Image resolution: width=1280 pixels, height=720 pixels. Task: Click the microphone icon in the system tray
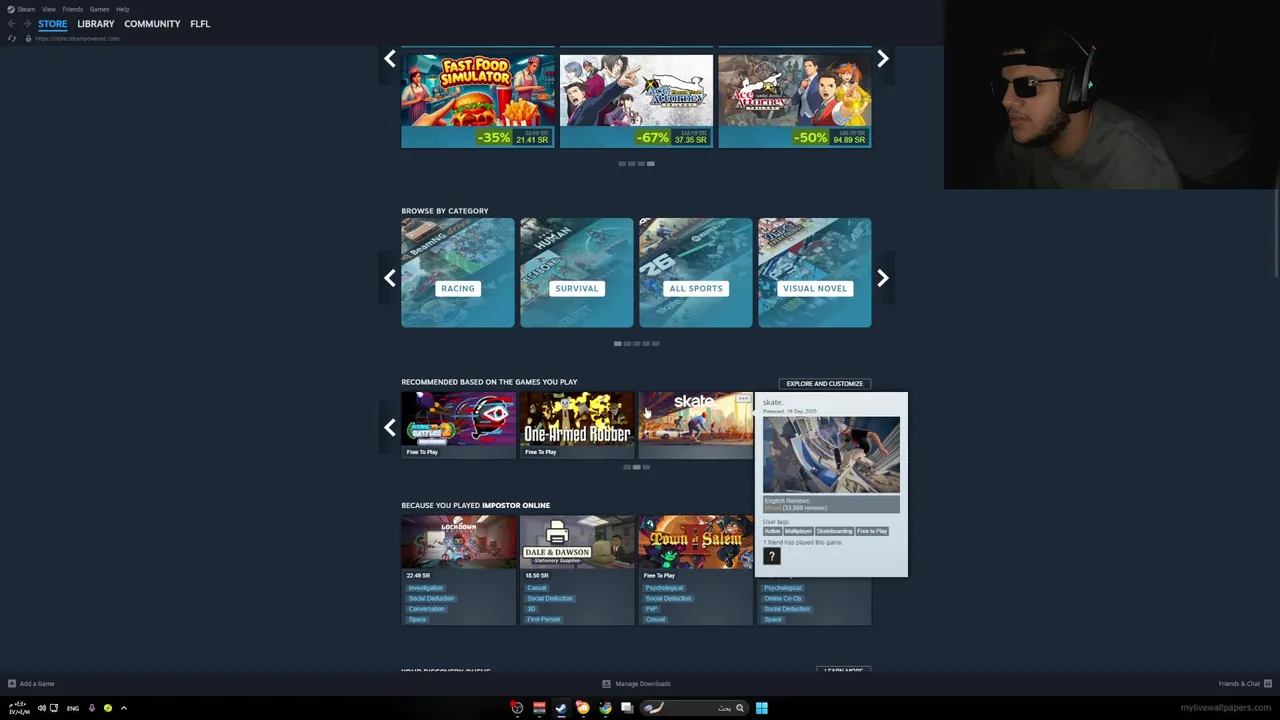point(91,708)
